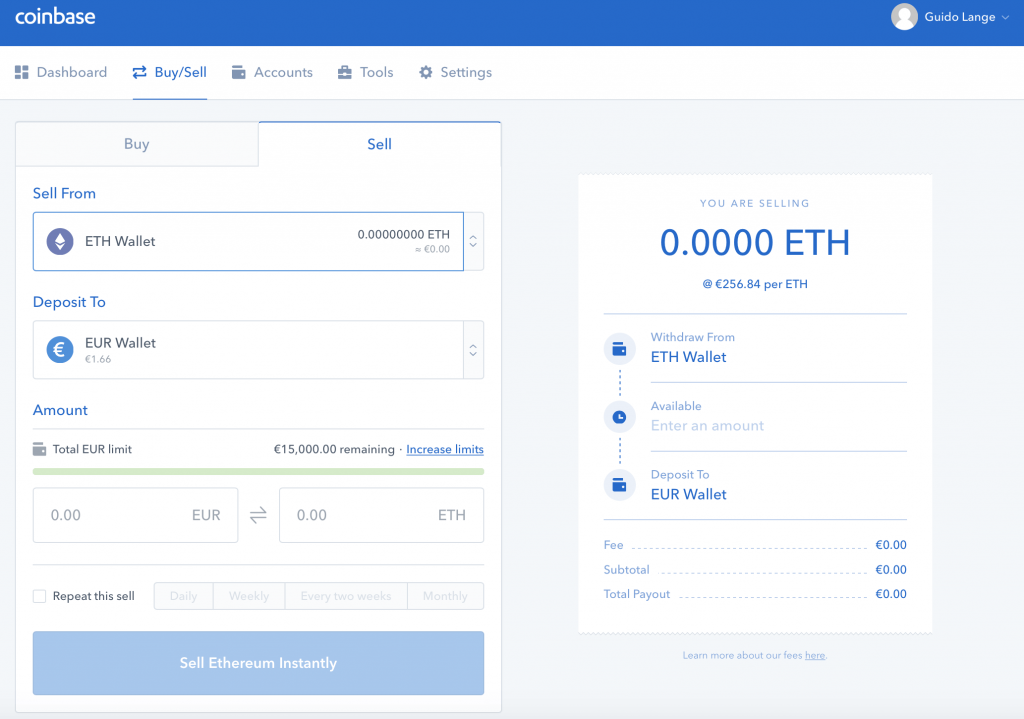Viewport: 1024px width, 719px height.
Task: Click the Total EUR limit wallet icon
Action: [39, 449]
